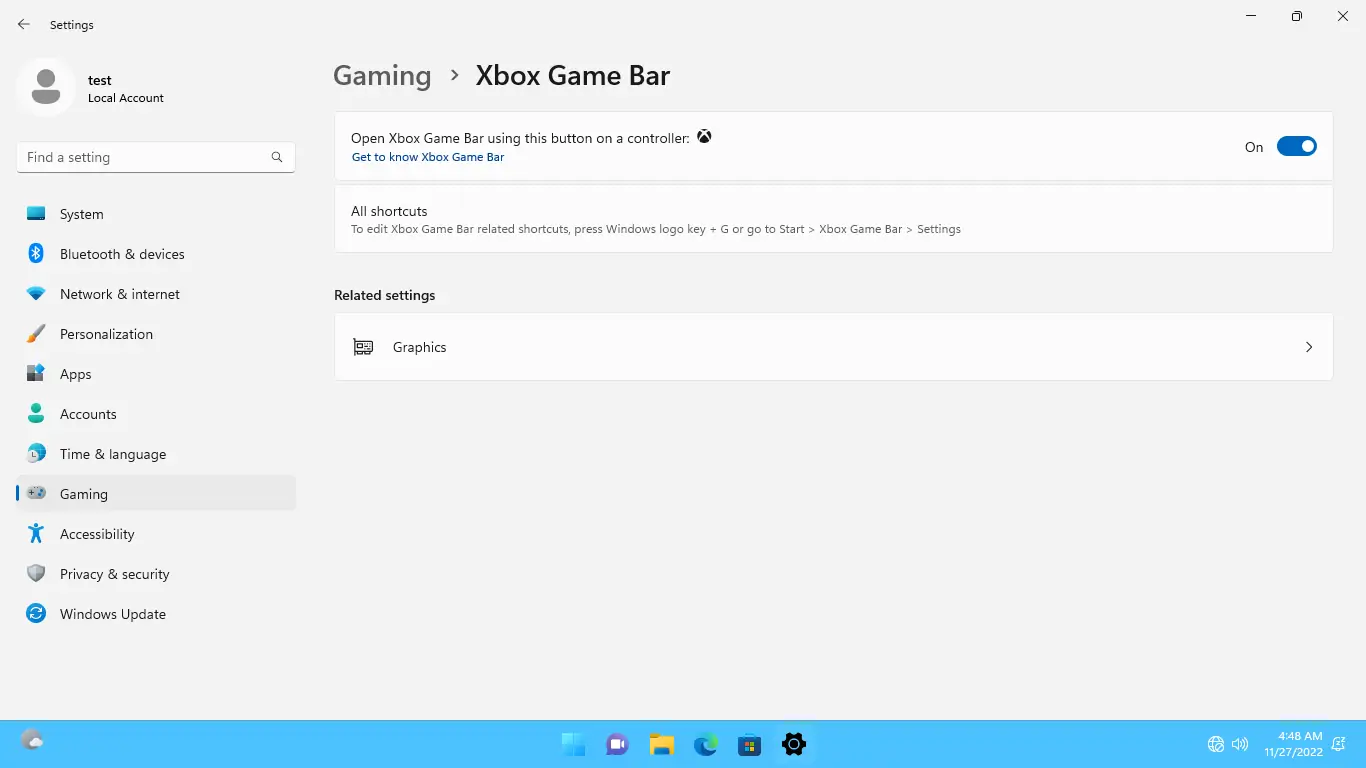Click the magnifier icon in the search box

[277, 157]
